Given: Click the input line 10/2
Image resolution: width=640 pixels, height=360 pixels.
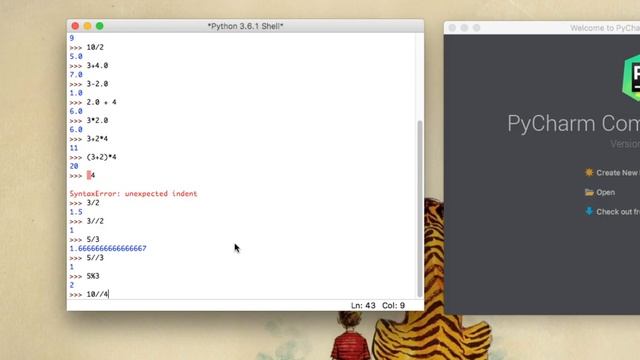Looking at the screenshot, I should pyautogui.click(x=95, y=47).
